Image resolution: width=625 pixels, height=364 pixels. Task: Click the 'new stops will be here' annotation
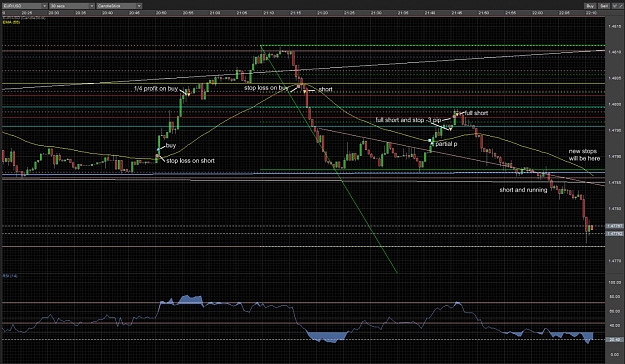pyautogui.click(x=584, y=155)
